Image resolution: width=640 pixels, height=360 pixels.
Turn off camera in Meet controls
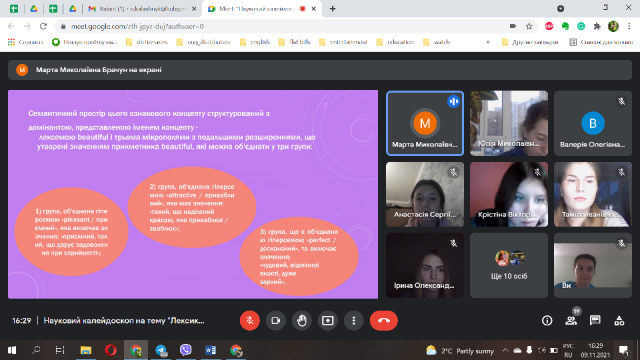point(276,321)
